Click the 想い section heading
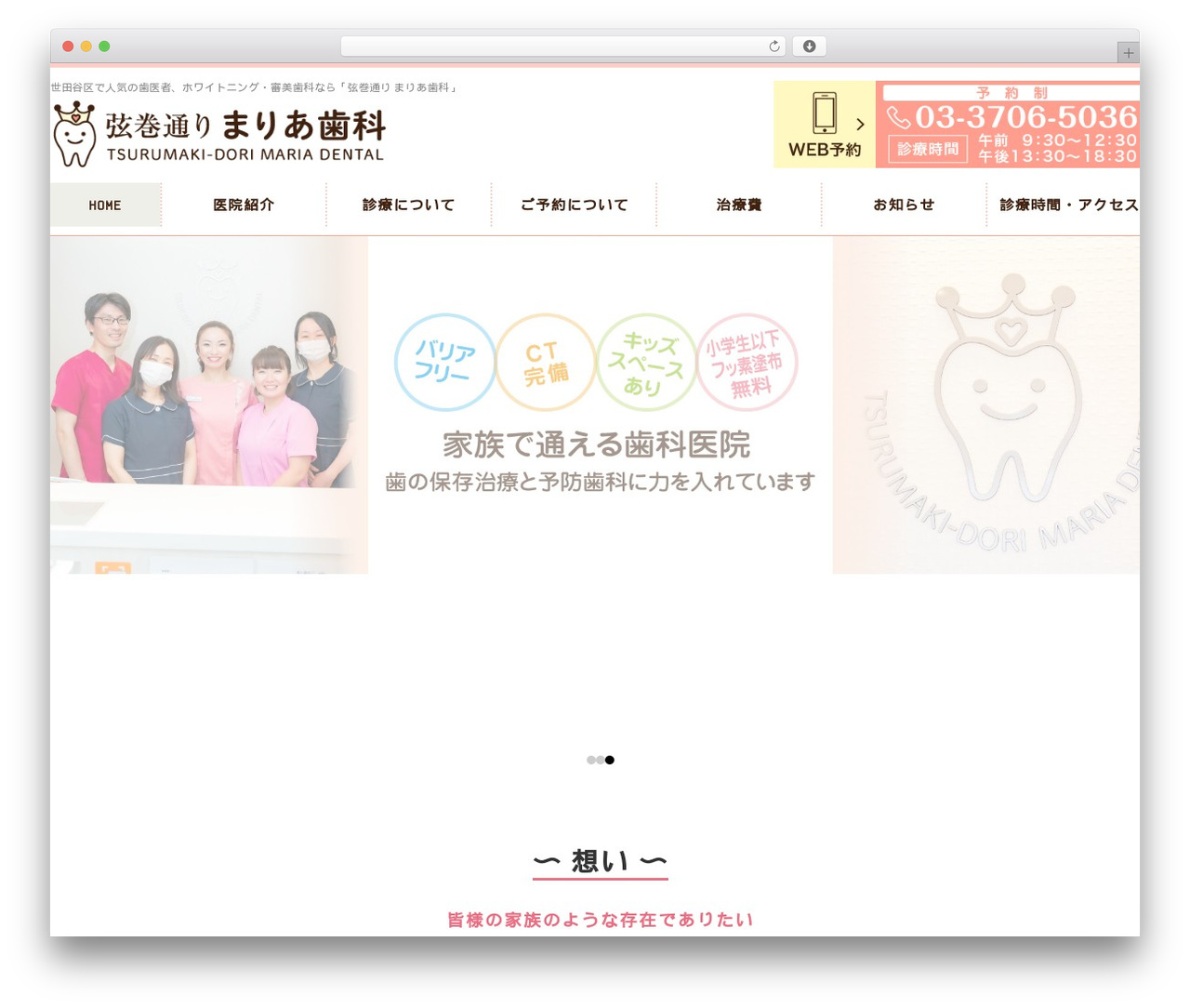 pos(600,861)
